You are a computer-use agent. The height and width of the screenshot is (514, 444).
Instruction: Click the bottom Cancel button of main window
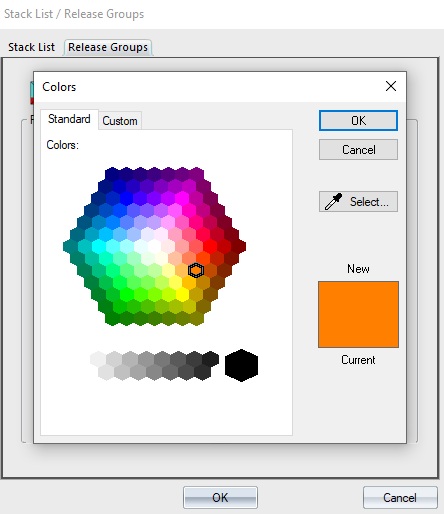click(400, 497)
